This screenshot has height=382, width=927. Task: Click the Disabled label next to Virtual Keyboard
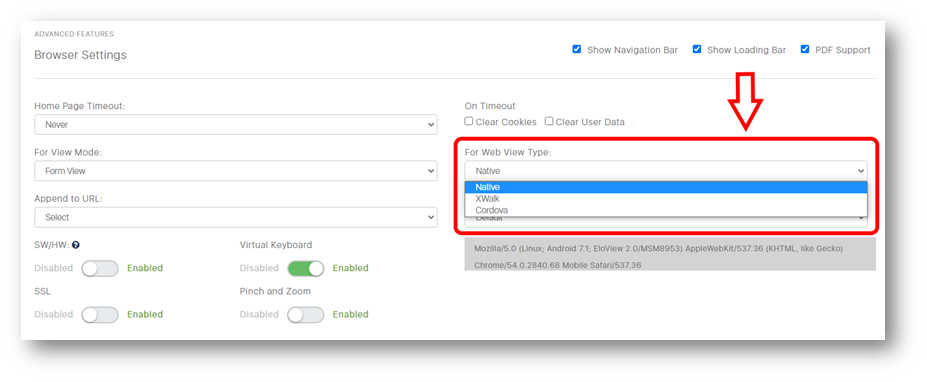[x=259, y=268]
